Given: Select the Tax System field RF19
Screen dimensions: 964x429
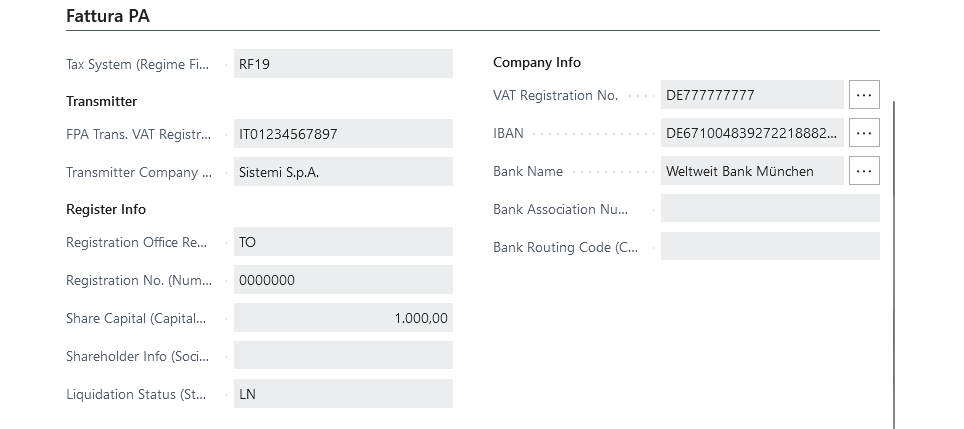Looking at the screenshot, I should pos(343,64).
